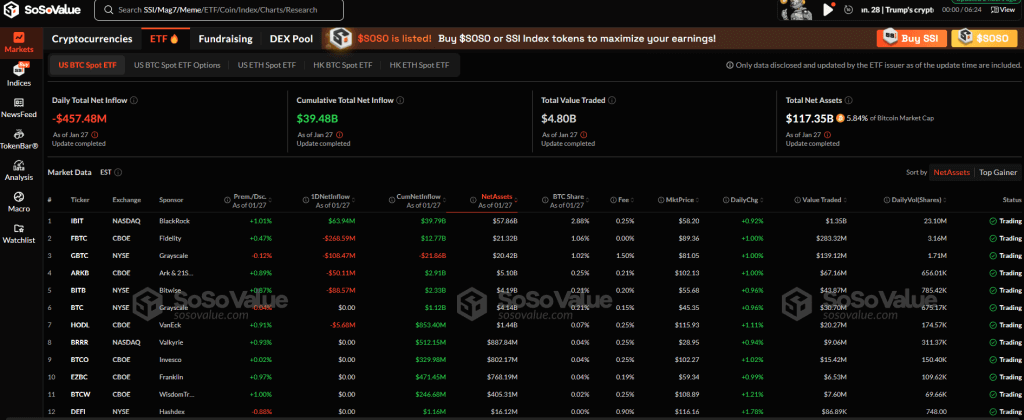This screenshot has width=1024, height=420.
Task: Click info icon beside Total Value Traded
Action: click(x=613, y=101)
